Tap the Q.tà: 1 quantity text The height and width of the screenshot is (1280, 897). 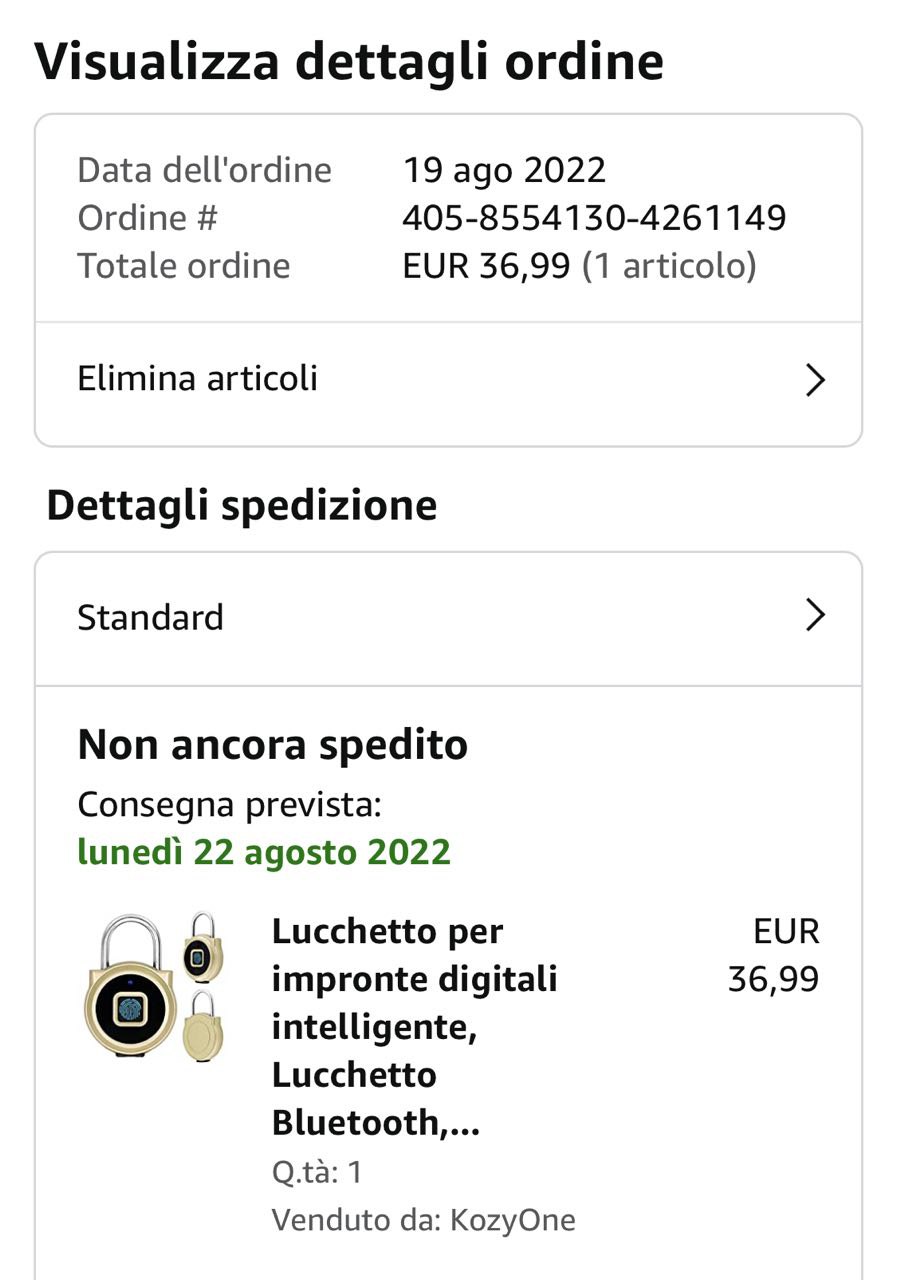pos(317,1172)
